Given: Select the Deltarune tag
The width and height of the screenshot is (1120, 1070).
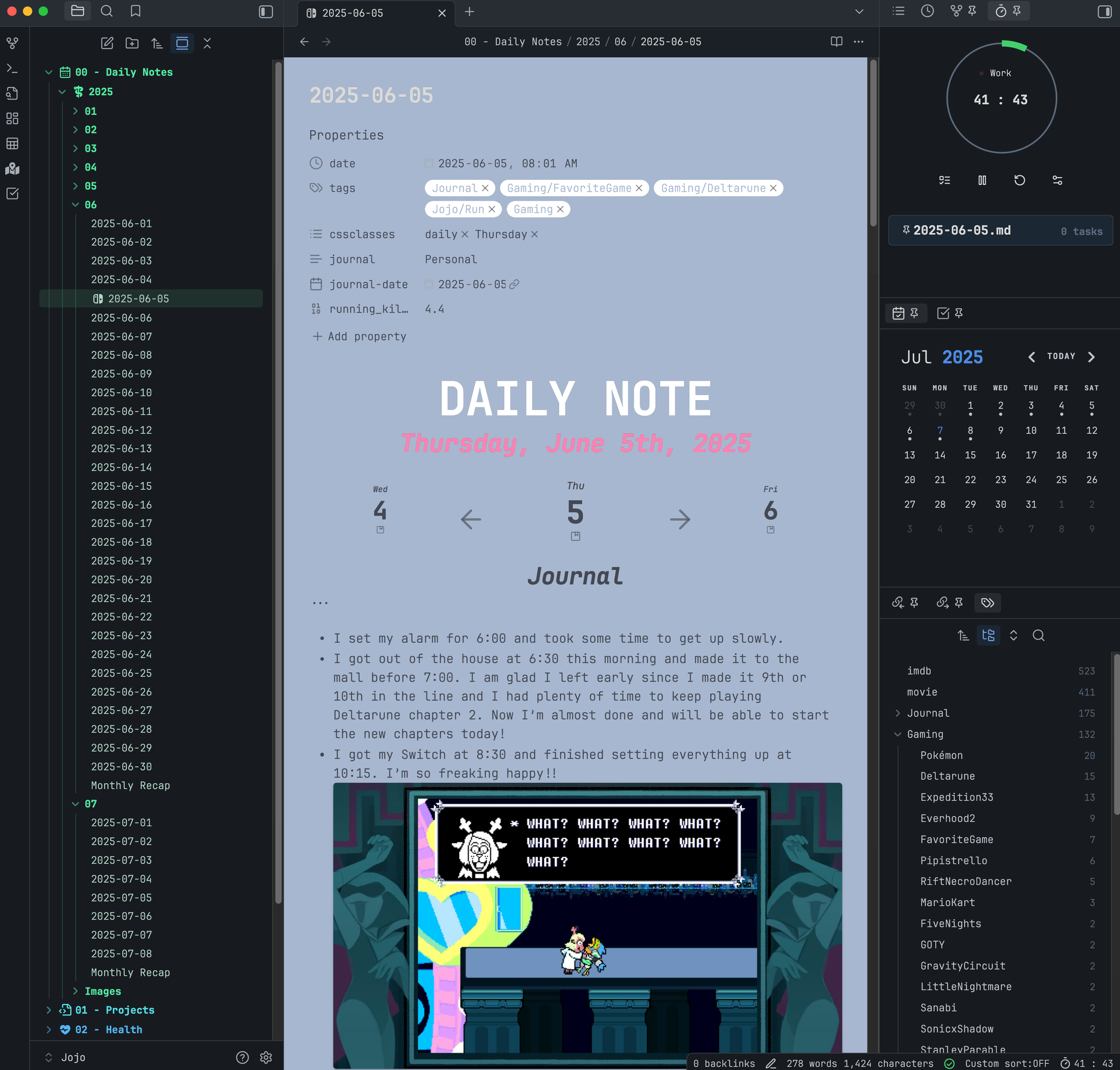Looking at the screenshot, I should tap(948, 776).
